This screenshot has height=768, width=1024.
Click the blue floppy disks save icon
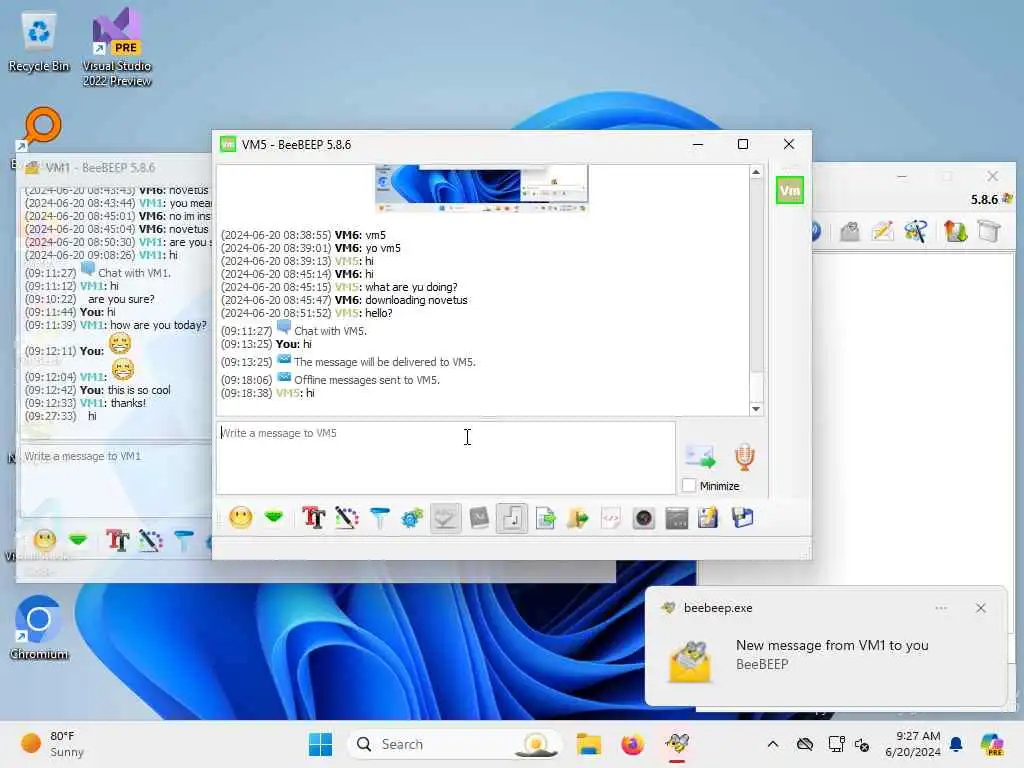(x=743, y=518)
